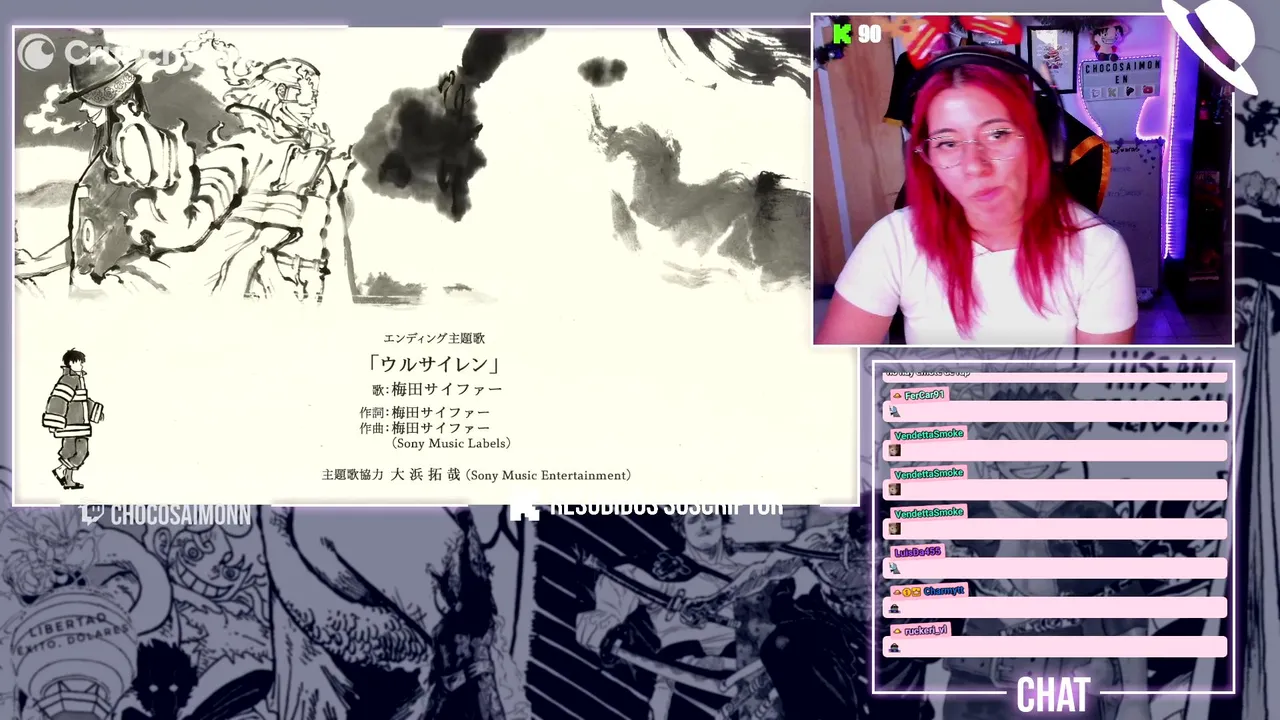
Task: Click the (Sony Music Labels) credit line
Action: point(451,443)
